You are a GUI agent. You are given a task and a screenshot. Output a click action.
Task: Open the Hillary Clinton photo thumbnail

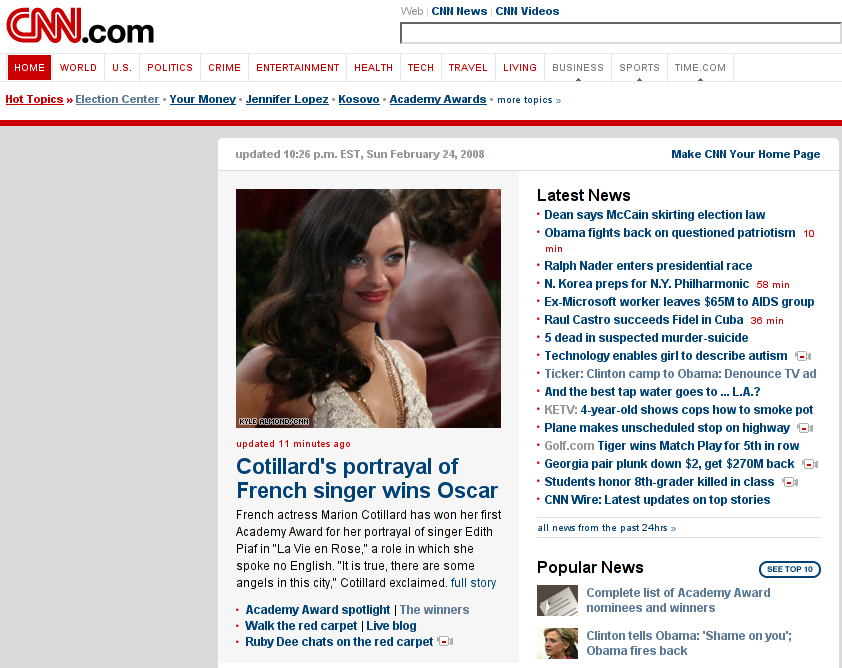[x=557, y=643]
